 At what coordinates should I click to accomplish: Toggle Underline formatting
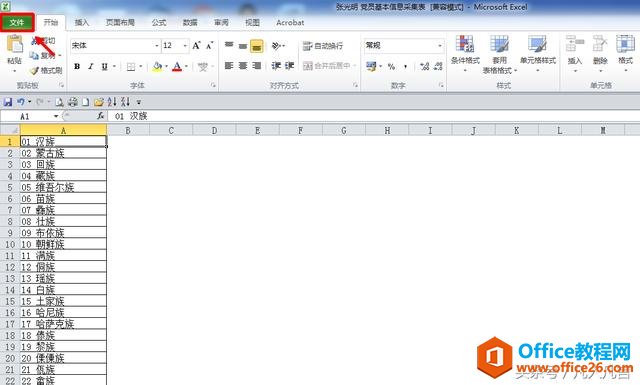click(104, 66)
